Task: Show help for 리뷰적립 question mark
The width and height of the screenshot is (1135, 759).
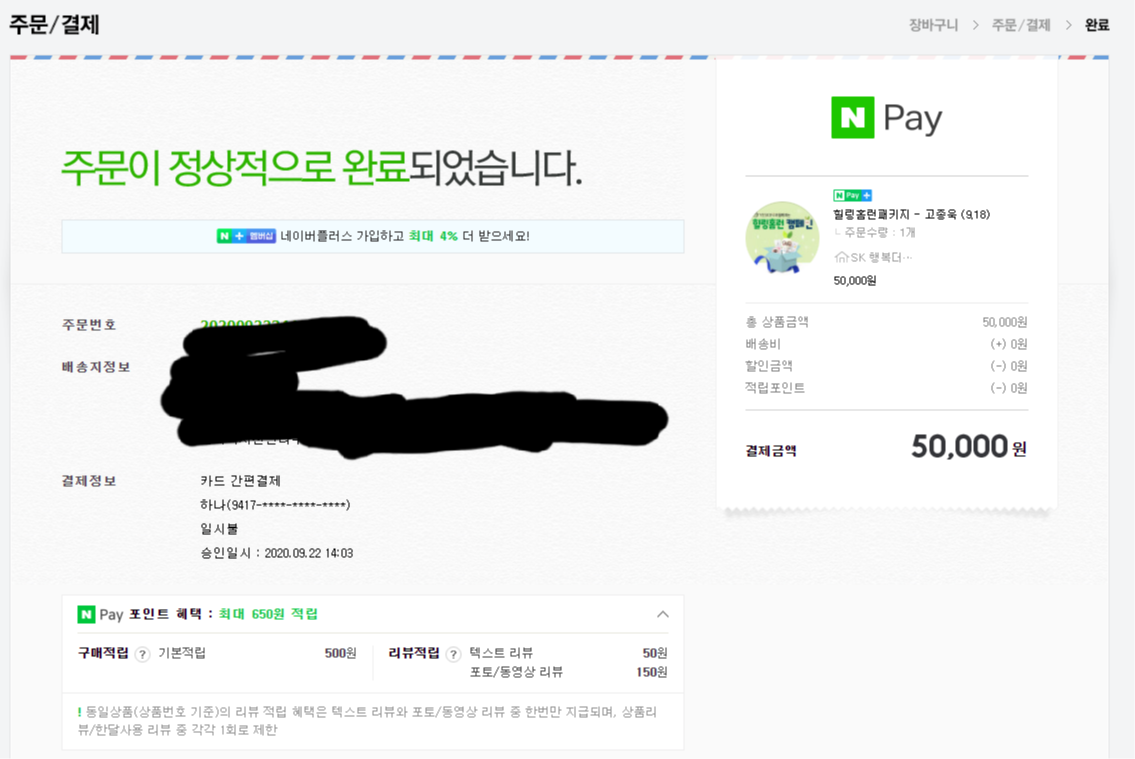Action: (453, 654)
